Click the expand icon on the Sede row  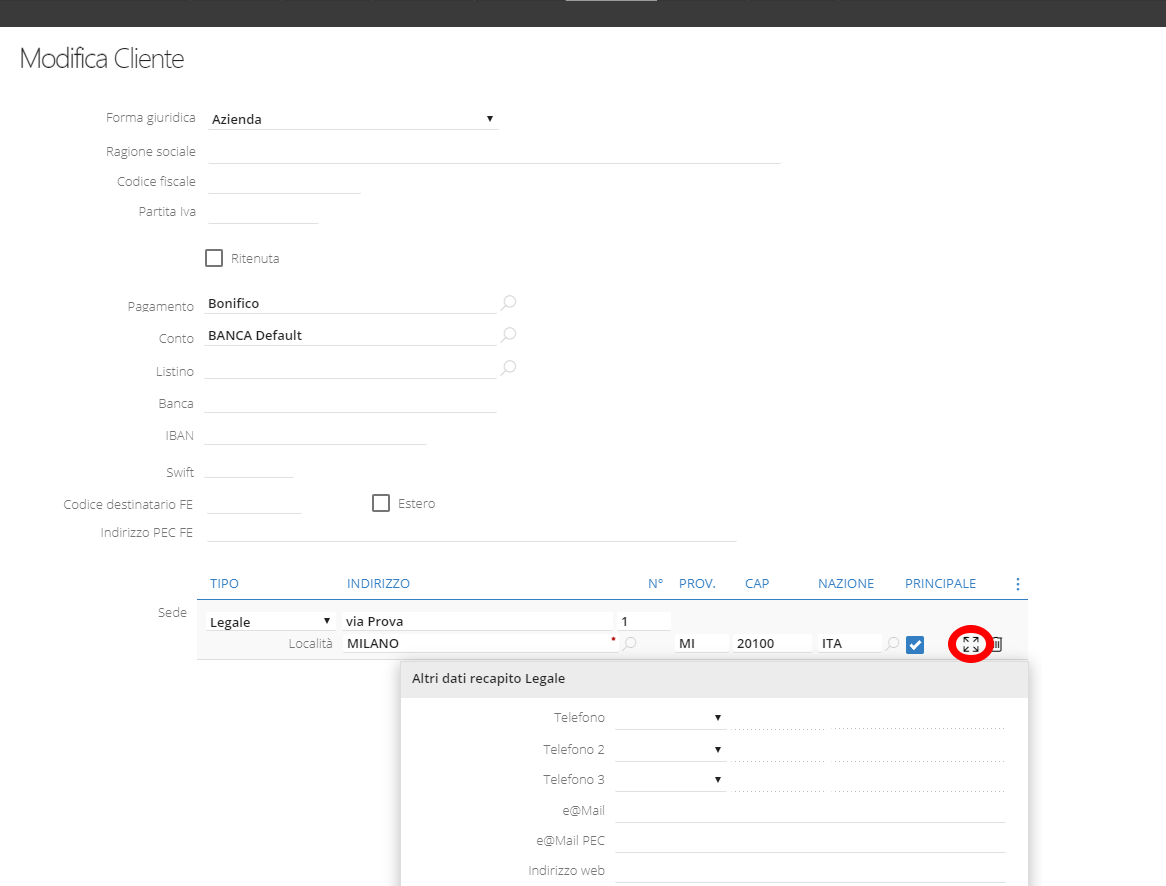(x=970, y=644)
